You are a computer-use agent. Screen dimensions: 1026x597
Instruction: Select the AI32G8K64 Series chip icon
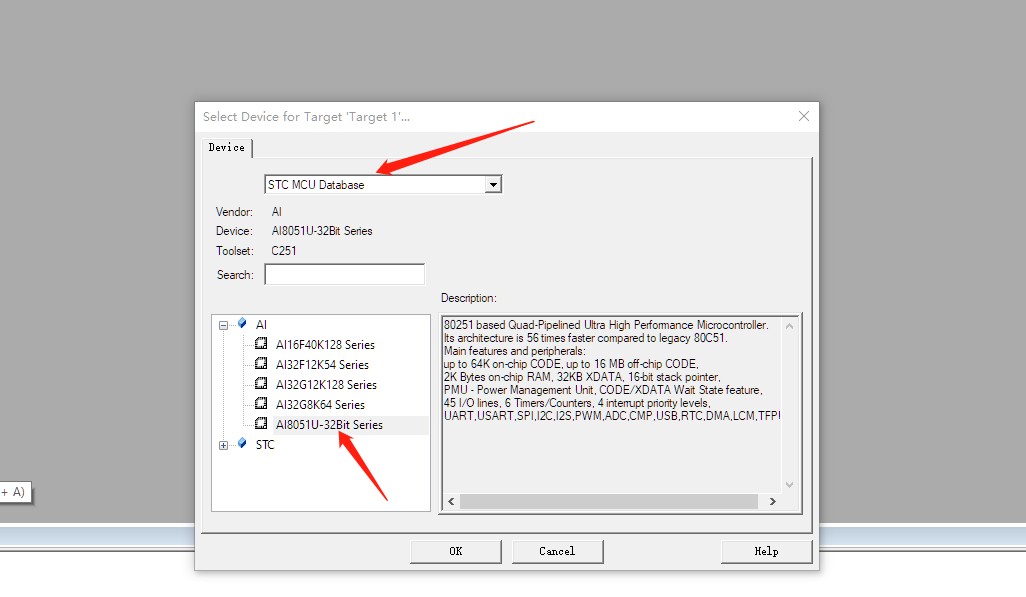(262, 404)
